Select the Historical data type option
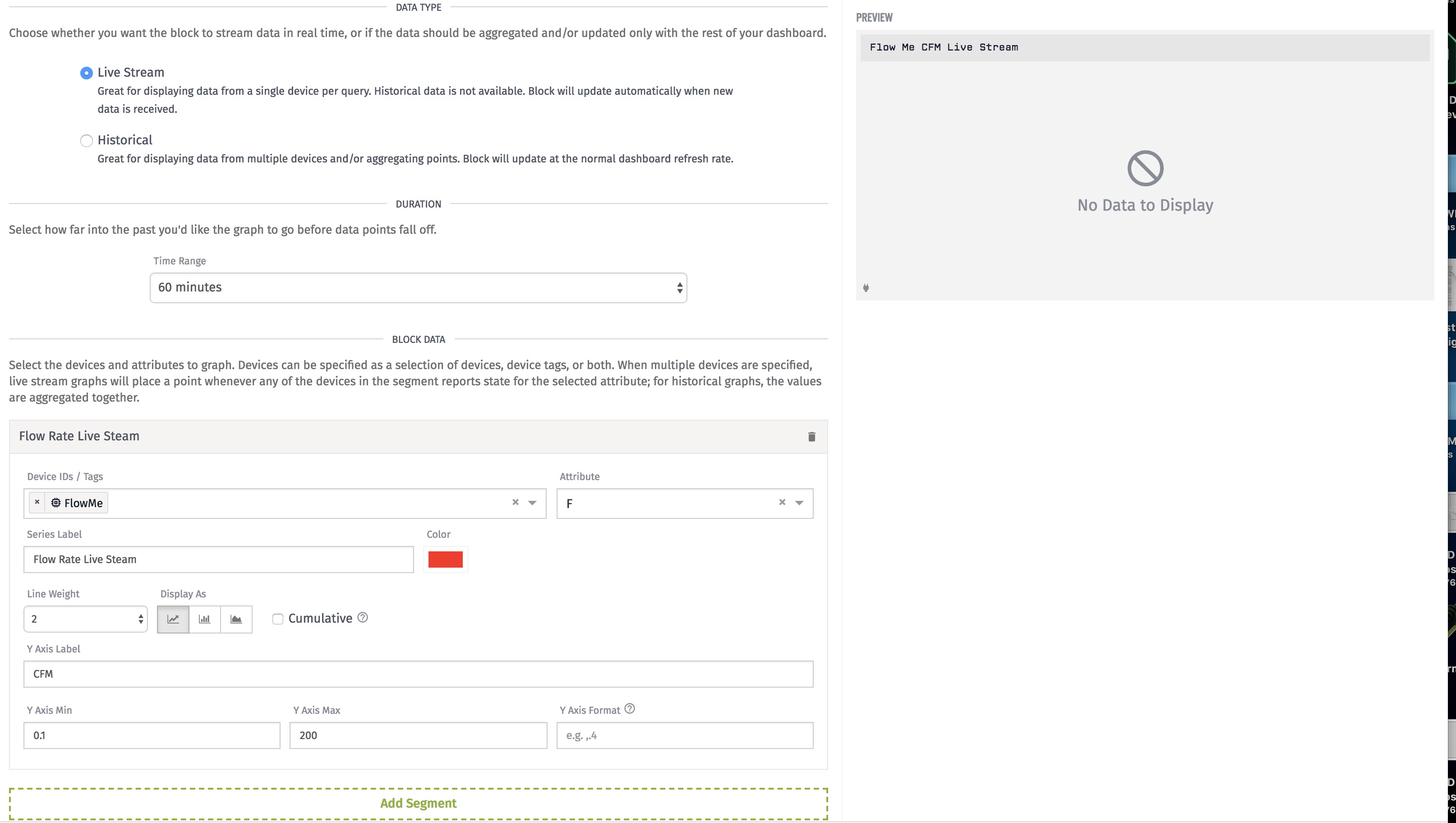 click(x=87, y=141)
